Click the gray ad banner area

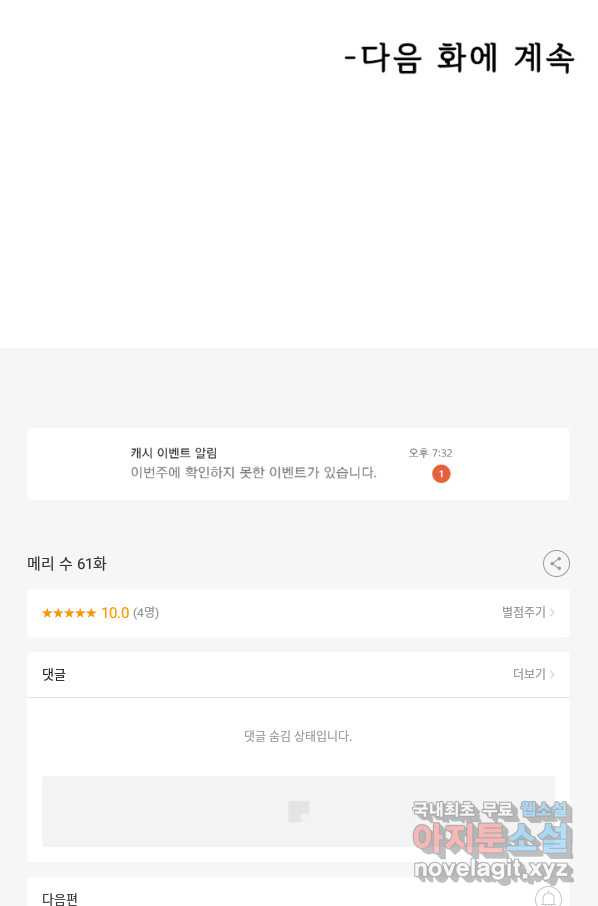[298, 811]
